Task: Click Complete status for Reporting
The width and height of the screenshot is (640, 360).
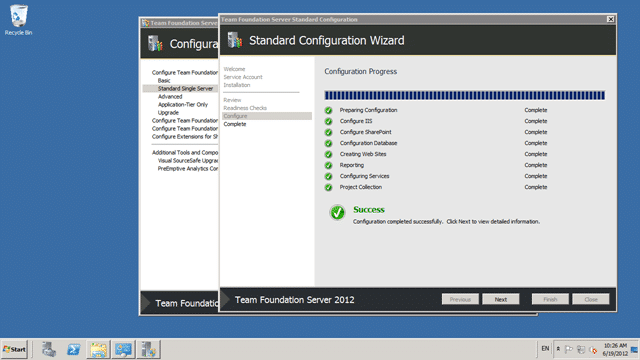Action: tap(536, 165)
